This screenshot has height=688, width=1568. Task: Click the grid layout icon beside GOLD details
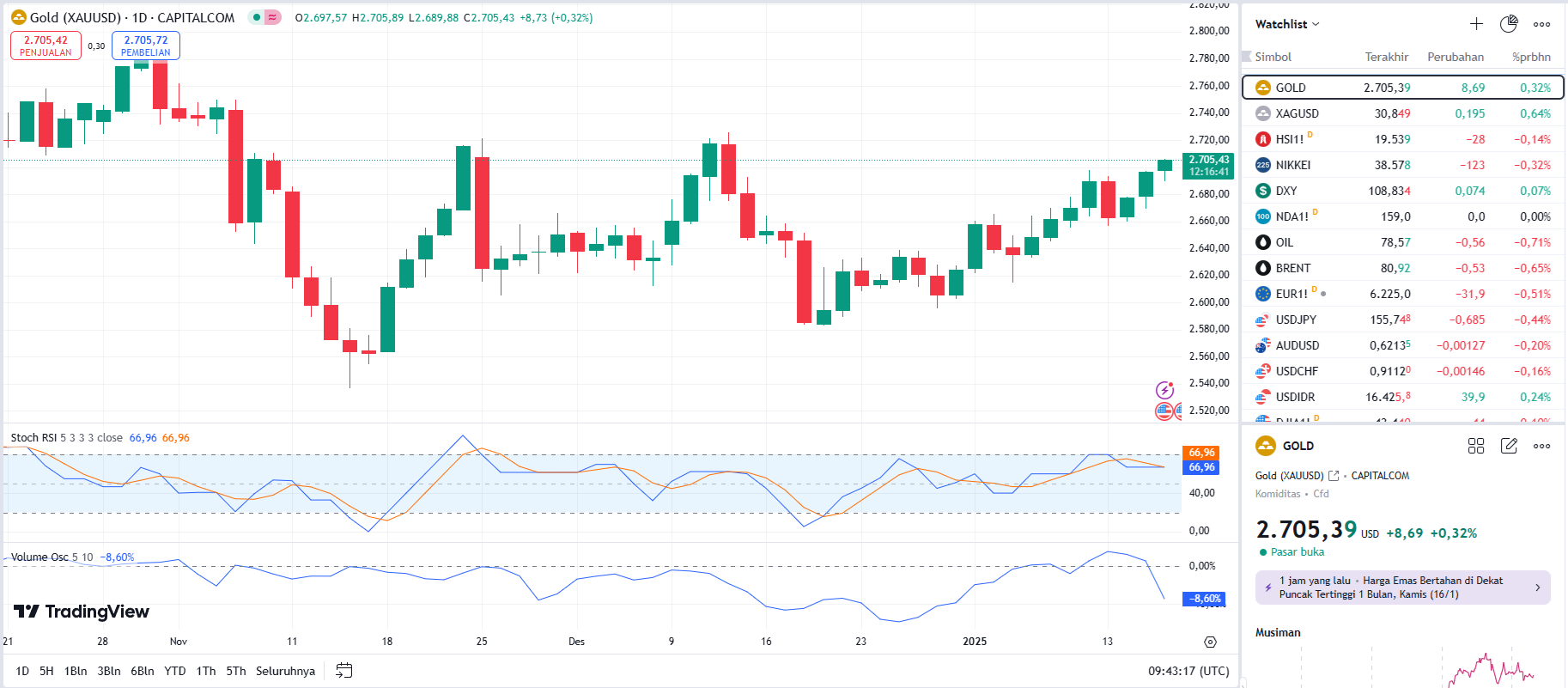click(x=1476, y=446)
